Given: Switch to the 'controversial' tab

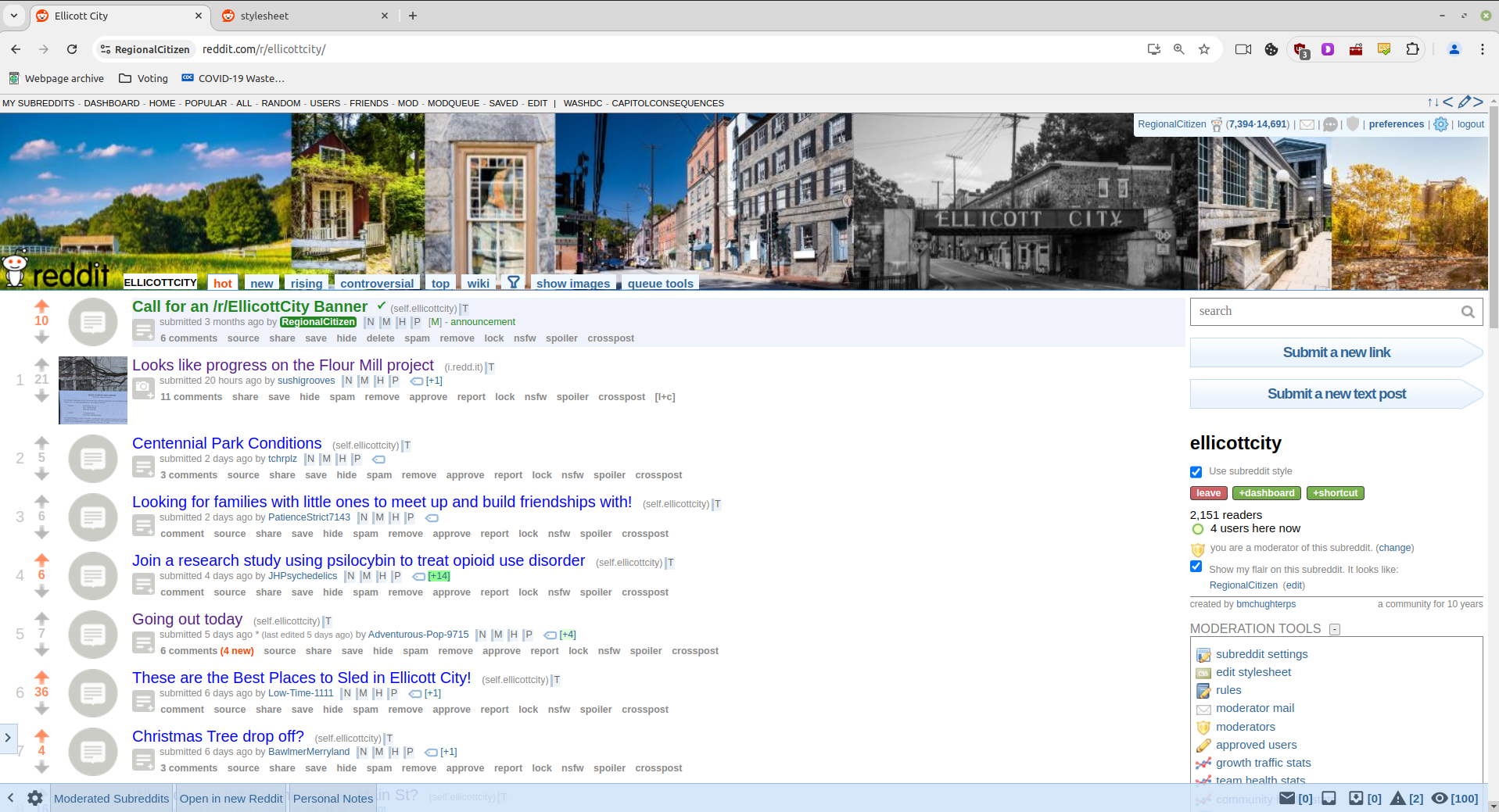Looking at the screenshot, I should coord(377,283).
